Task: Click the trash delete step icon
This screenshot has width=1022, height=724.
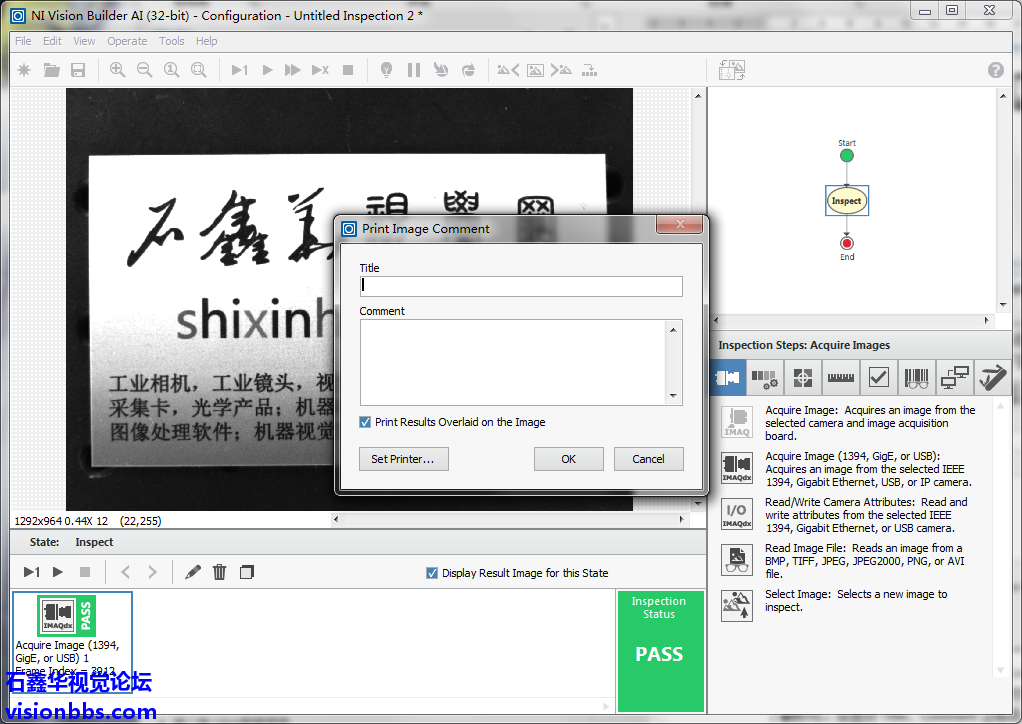Action: pyautogui.click(x=219, y=572)
